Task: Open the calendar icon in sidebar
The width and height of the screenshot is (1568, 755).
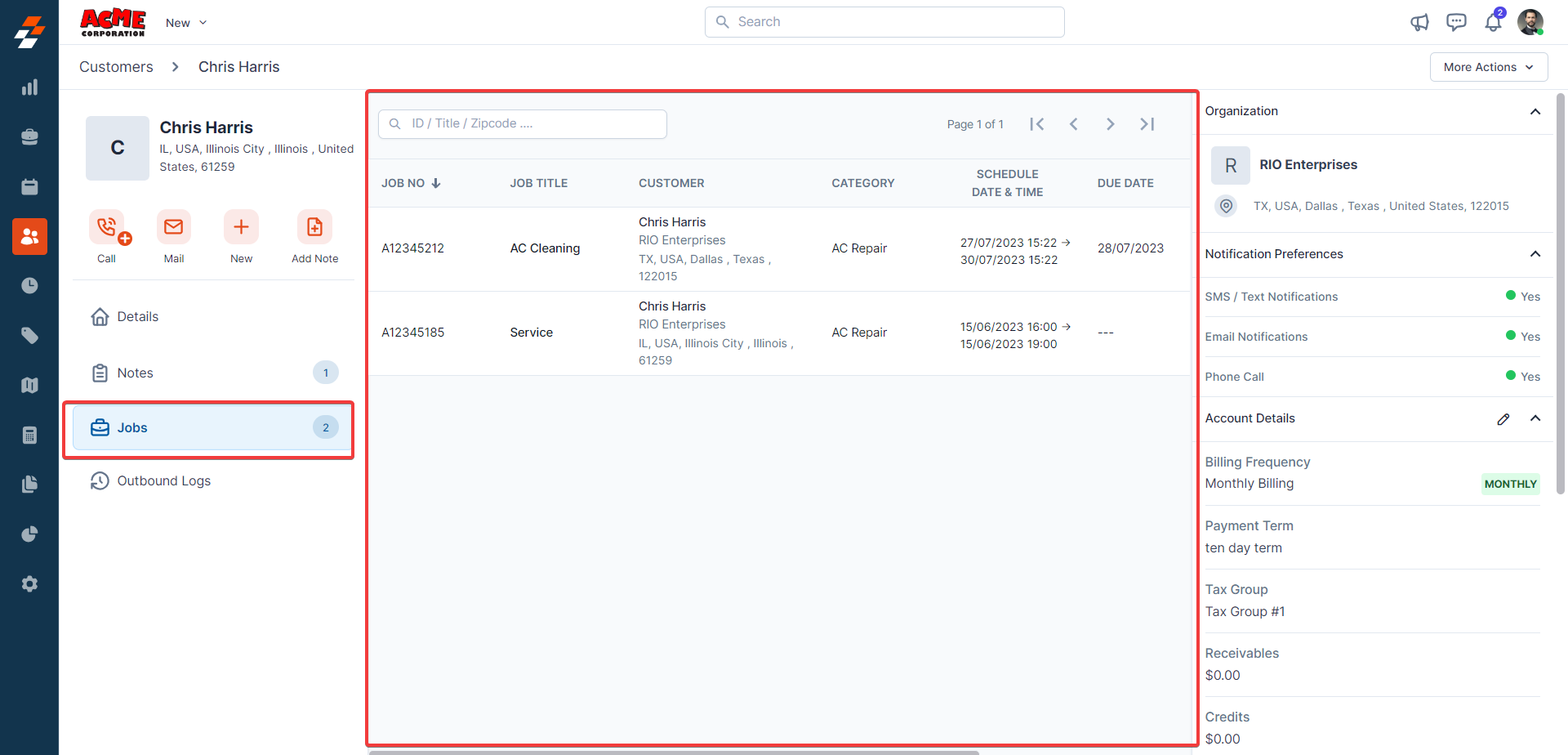Action: pos(29,187)
